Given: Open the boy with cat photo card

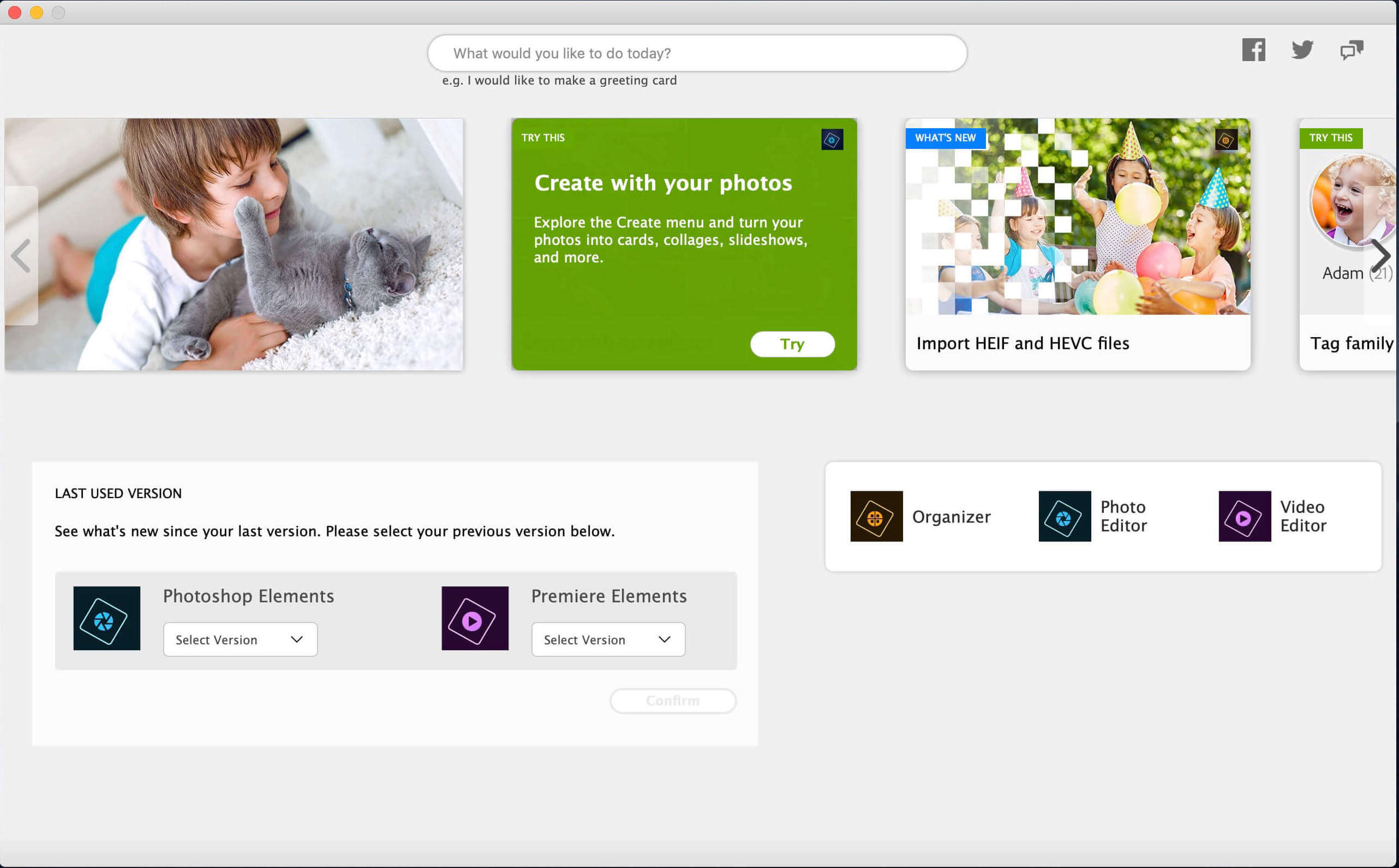Looking at the screenshot, I should [234, 244].
